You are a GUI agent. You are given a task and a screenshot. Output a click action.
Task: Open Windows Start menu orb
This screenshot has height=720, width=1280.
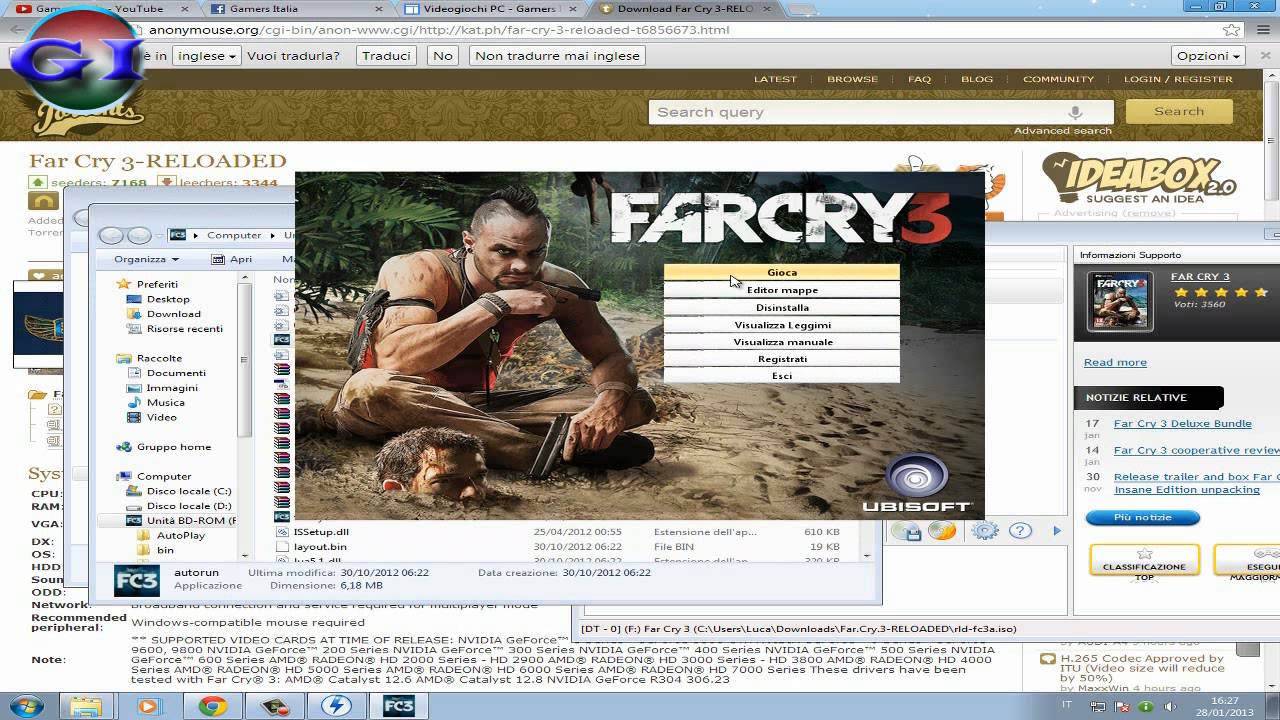27,706
